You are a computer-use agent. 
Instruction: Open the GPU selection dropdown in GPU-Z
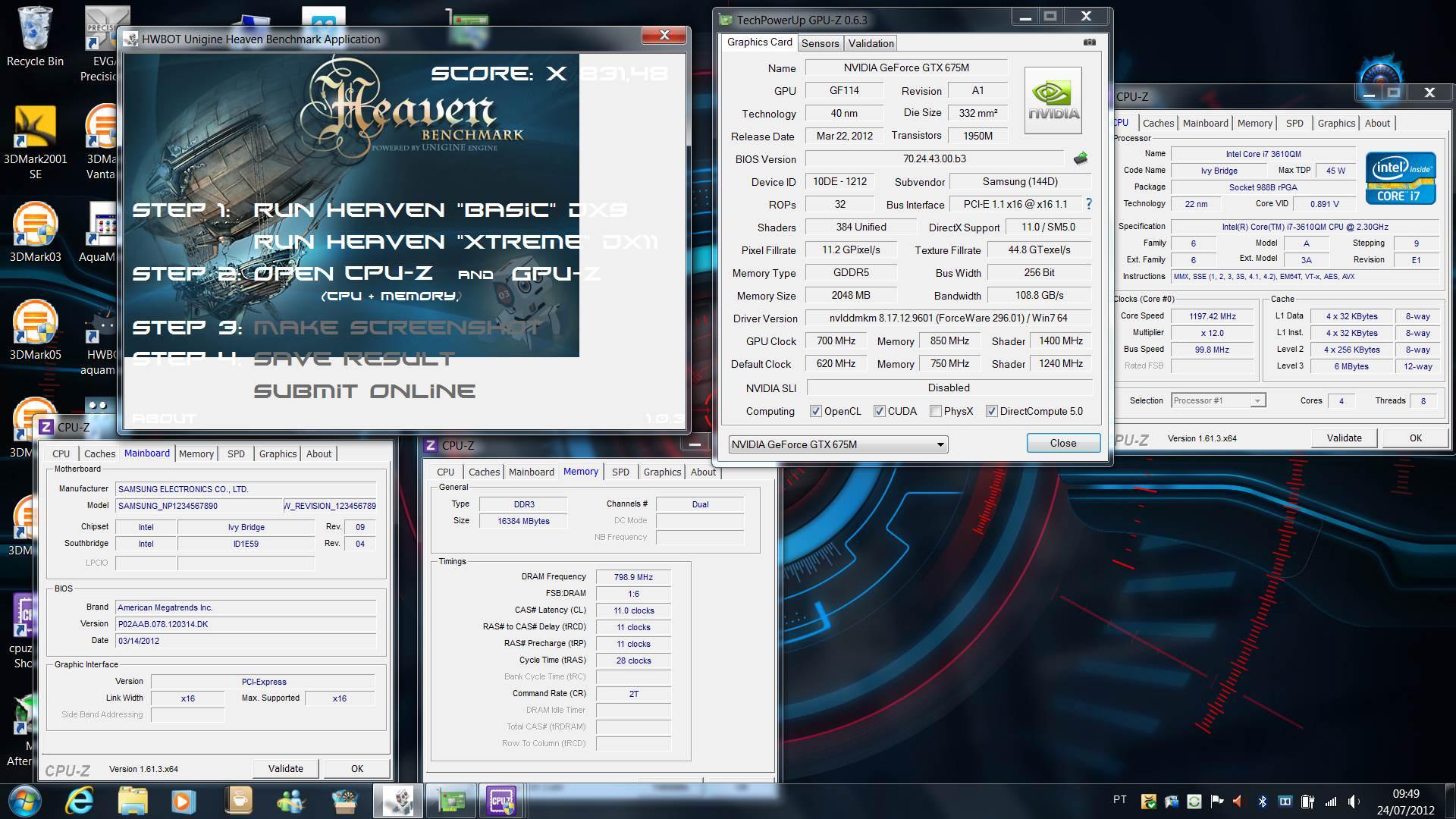point(838,444)
